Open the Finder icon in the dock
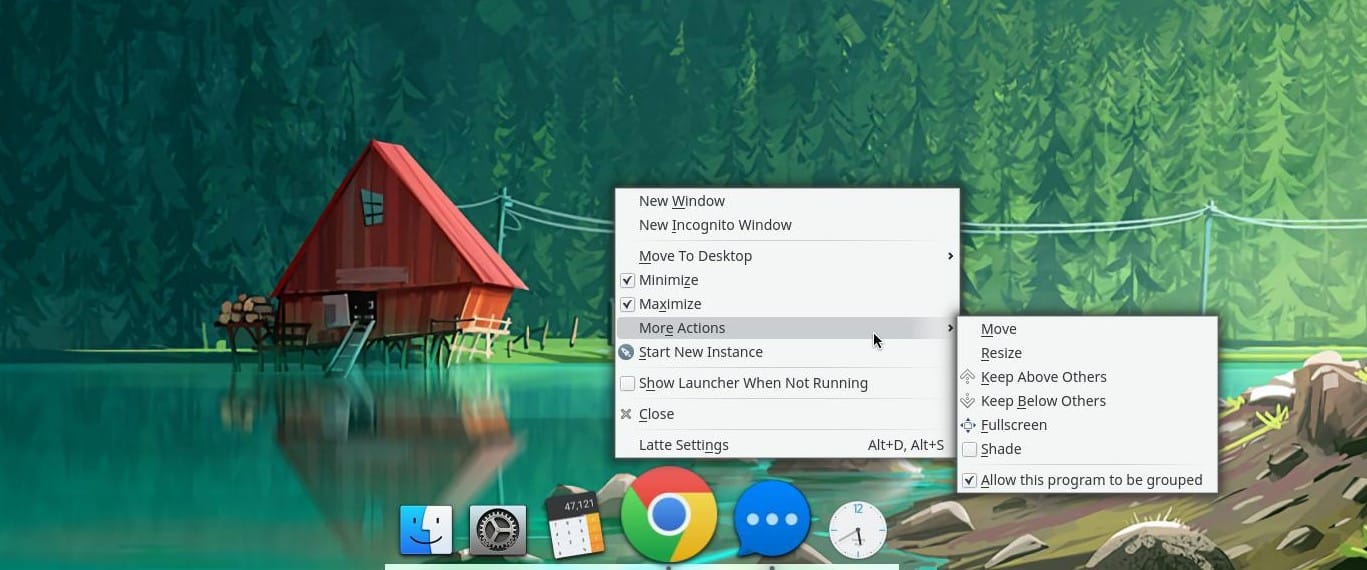This screenshot has width=1367, height=570. pos(426,530)
